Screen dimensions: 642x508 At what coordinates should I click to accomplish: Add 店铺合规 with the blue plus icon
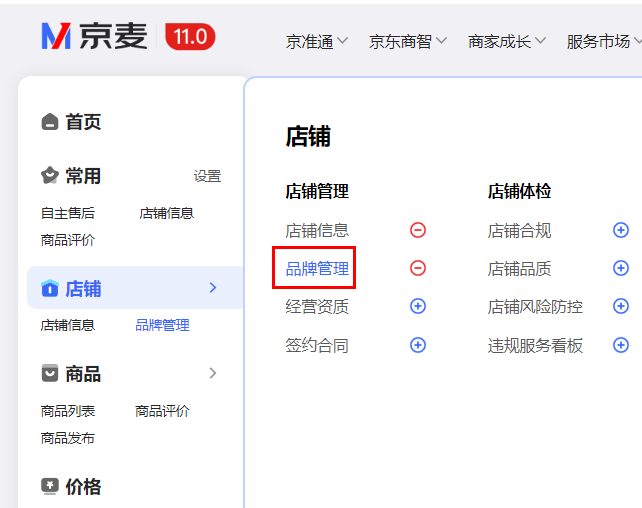click(x=621, y=230)
